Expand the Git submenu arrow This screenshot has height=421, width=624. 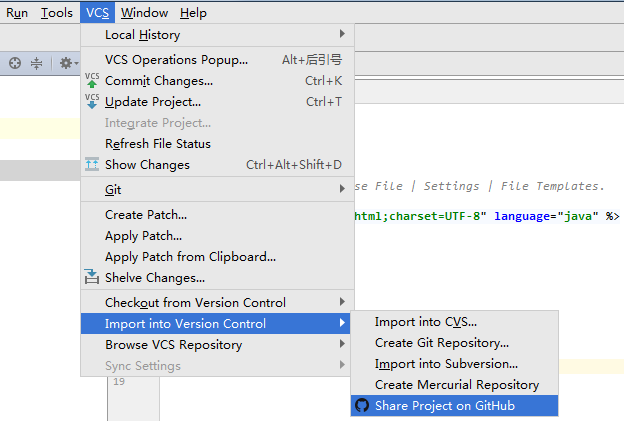pyautogui.click(x=342, y=189)
